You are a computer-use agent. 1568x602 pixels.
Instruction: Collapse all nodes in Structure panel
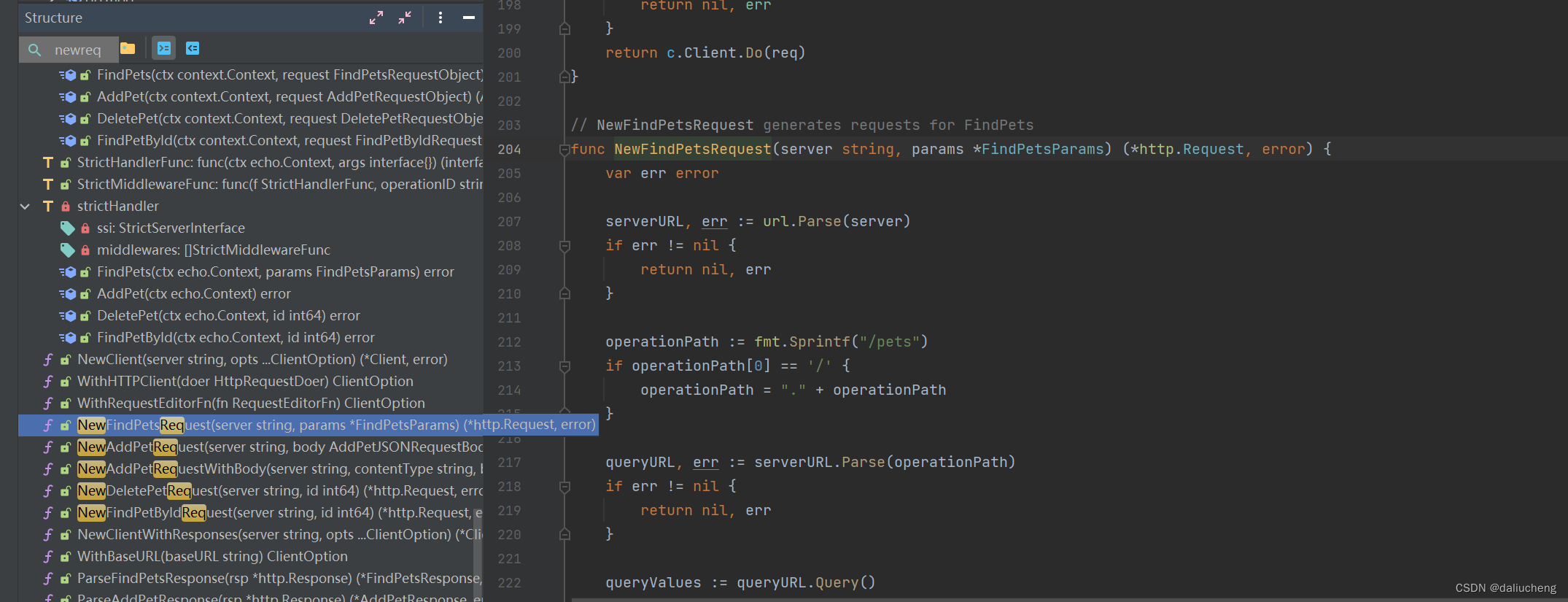click(x=405, y=18)
